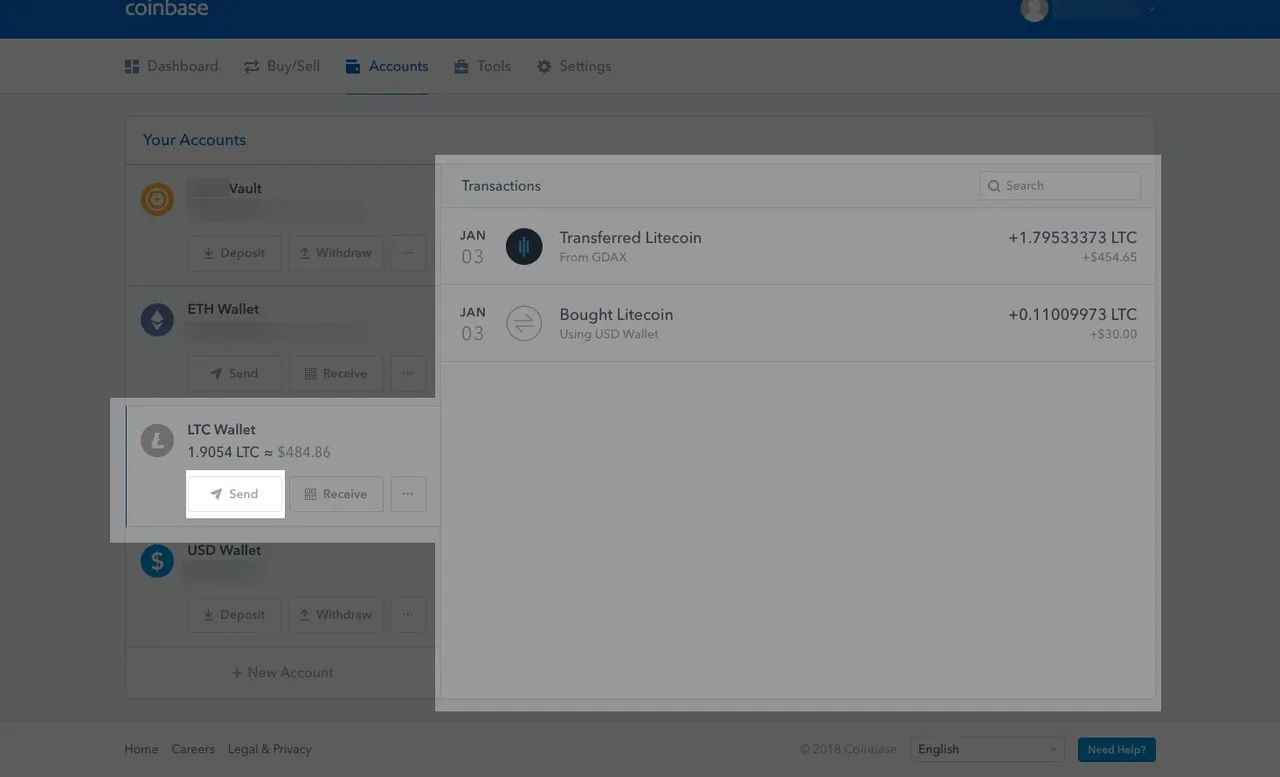This screenshot has height=777, width=1280.
Task: Open more options for the USD Wallet
Action: [408, 614]
